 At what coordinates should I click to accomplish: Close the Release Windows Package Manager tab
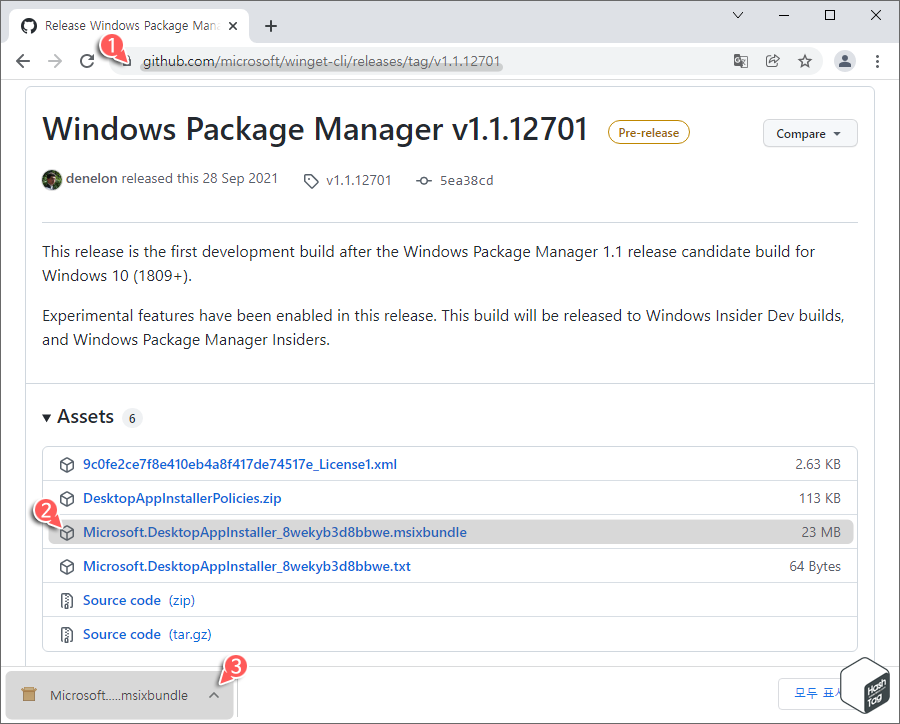point(232,26)
